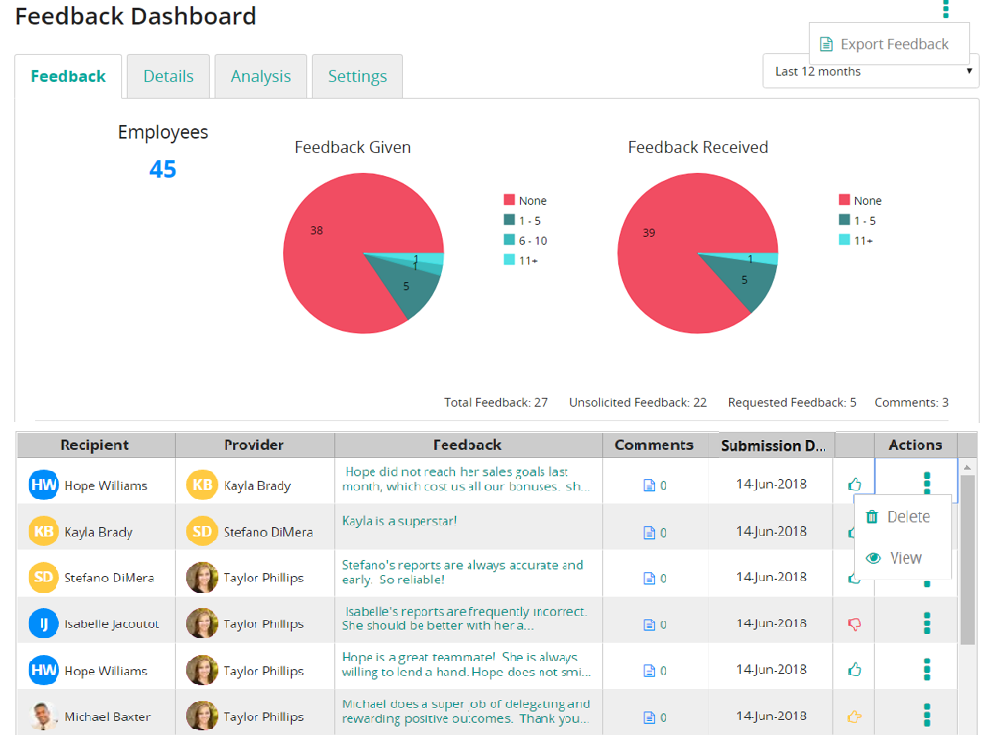
Task: Open the comments icon in the Hope Williams / Kayla Brady row
Action: (649, 486)
